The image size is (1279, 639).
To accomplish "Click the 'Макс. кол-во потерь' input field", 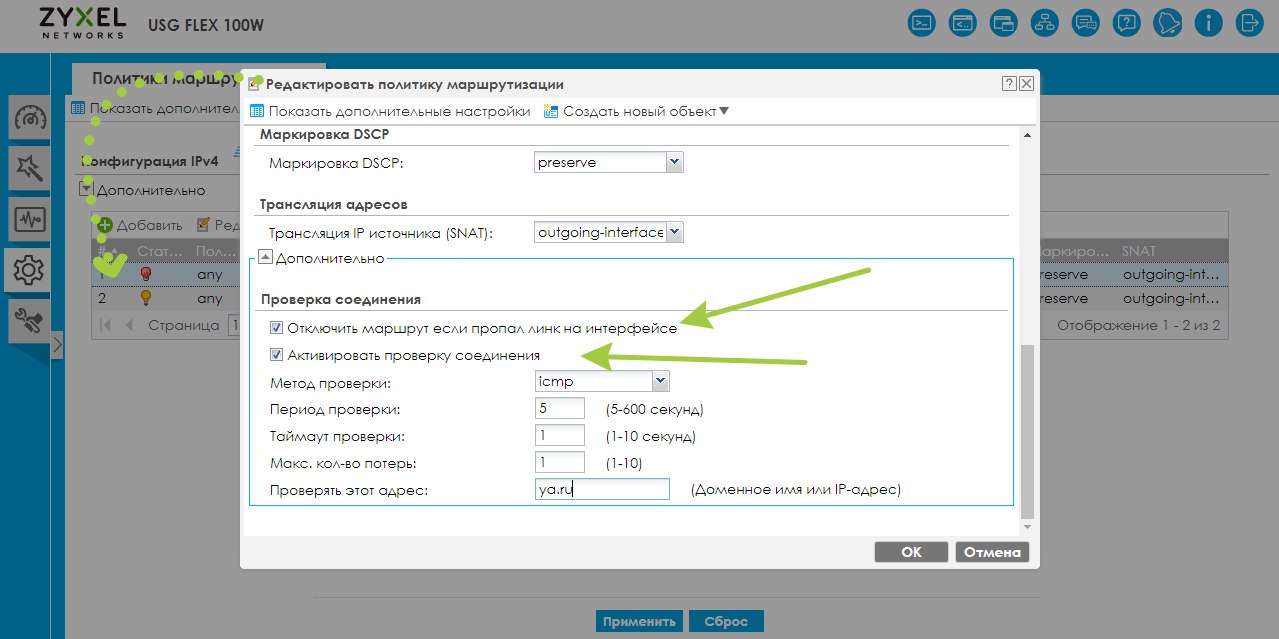I will point(560,463).
